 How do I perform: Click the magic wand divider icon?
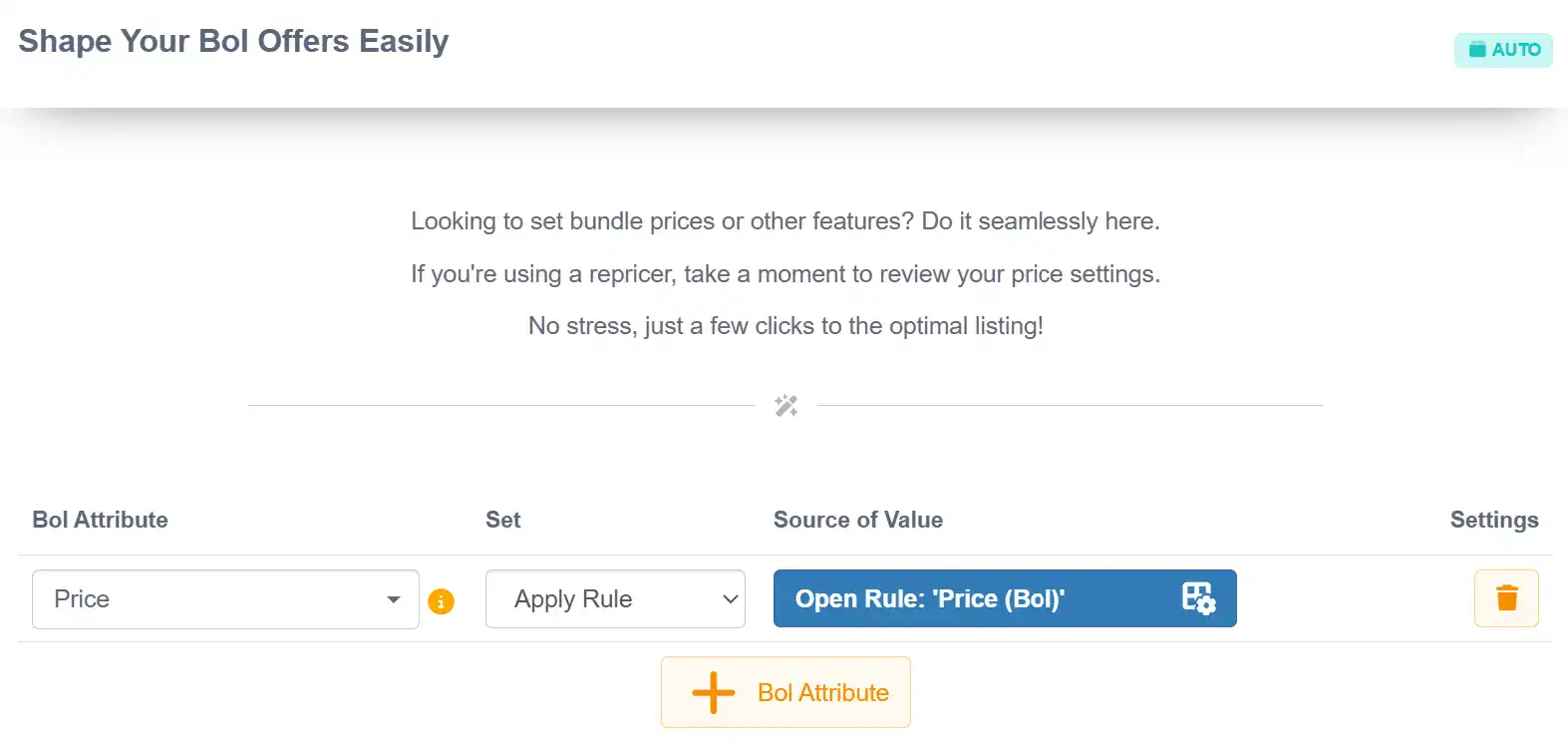coord(785,406)
